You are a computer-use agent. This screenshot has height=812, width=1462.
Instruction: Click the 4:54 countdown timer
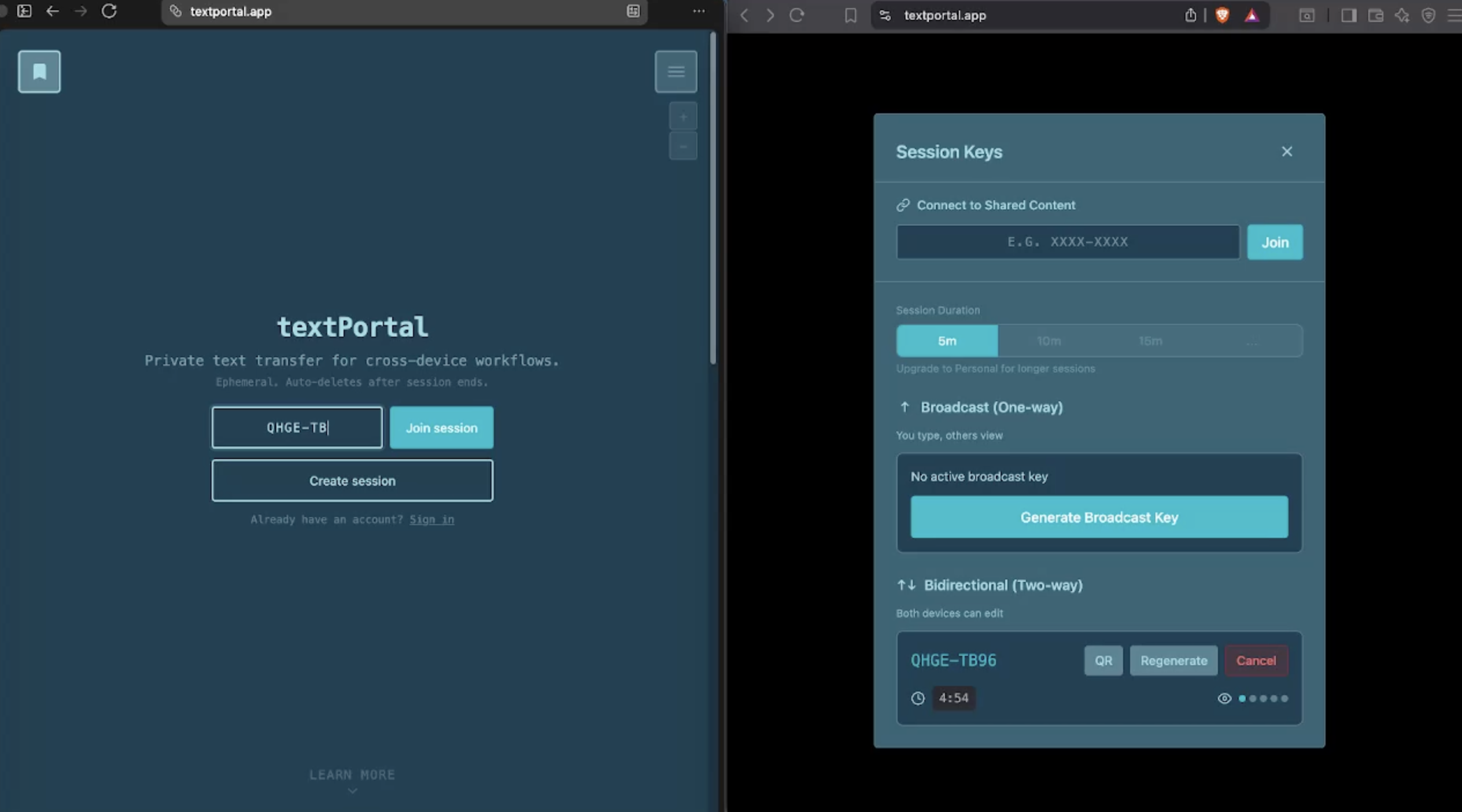pos(953,698)
